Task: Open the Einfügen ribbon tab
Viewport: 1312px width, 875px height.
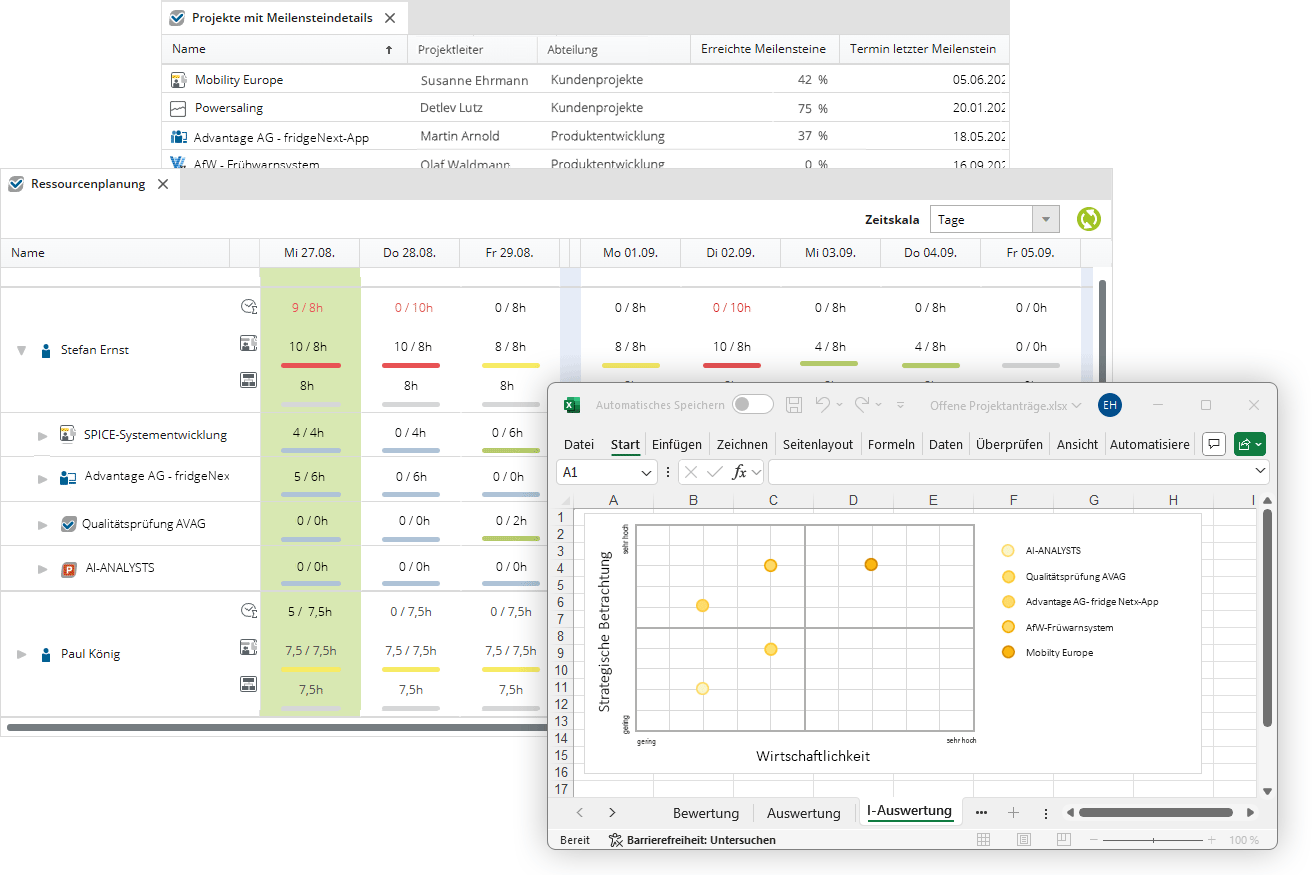Action: [x=677, y=444]
